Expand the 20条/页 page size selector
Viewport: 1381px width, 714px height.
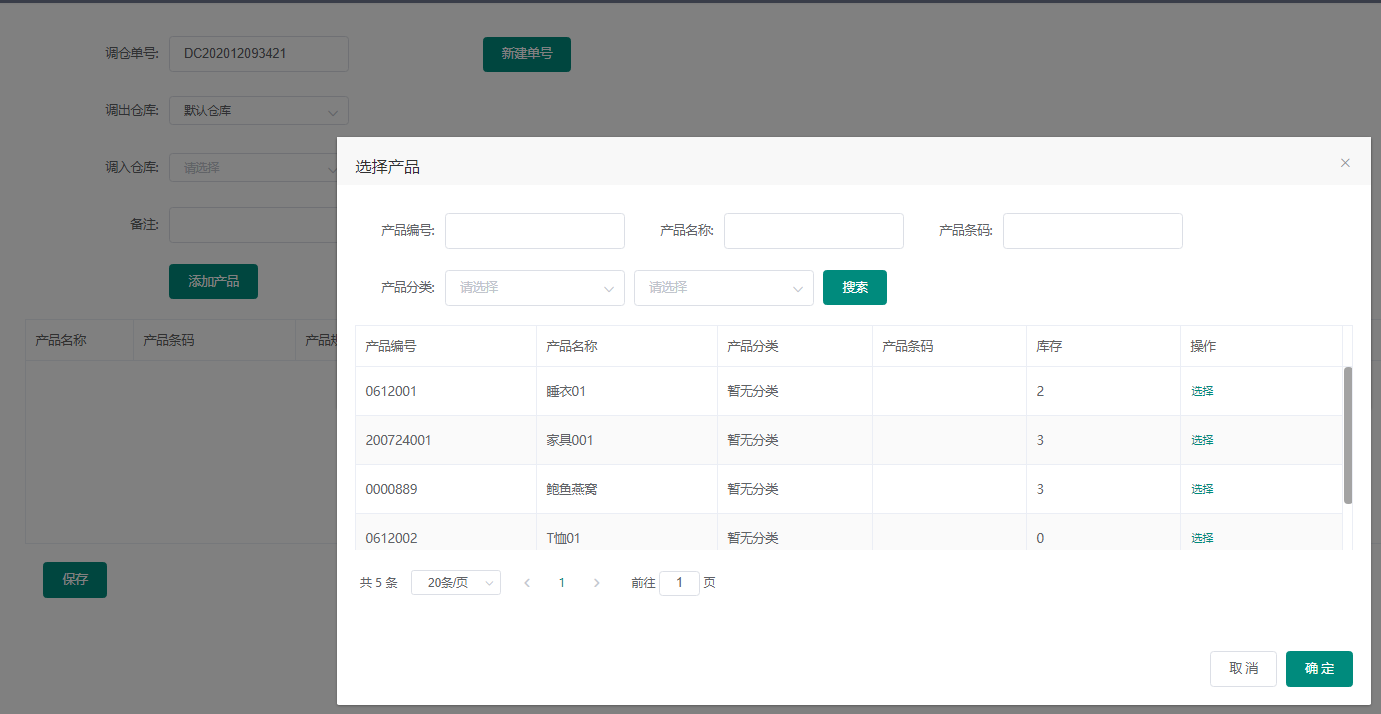click(455, 583)
